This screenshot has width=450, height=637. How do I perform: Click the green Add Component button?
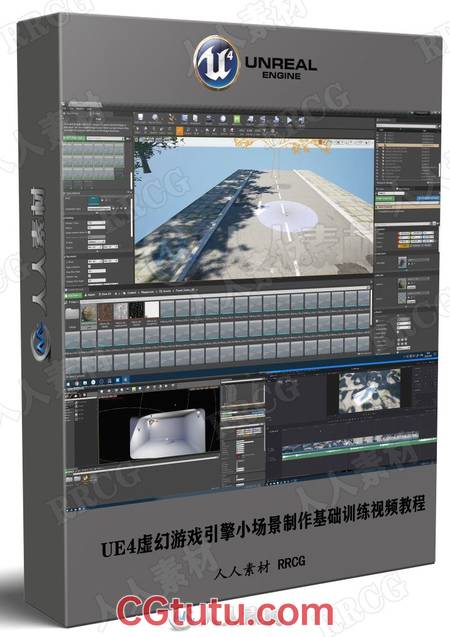click(385, 198)
